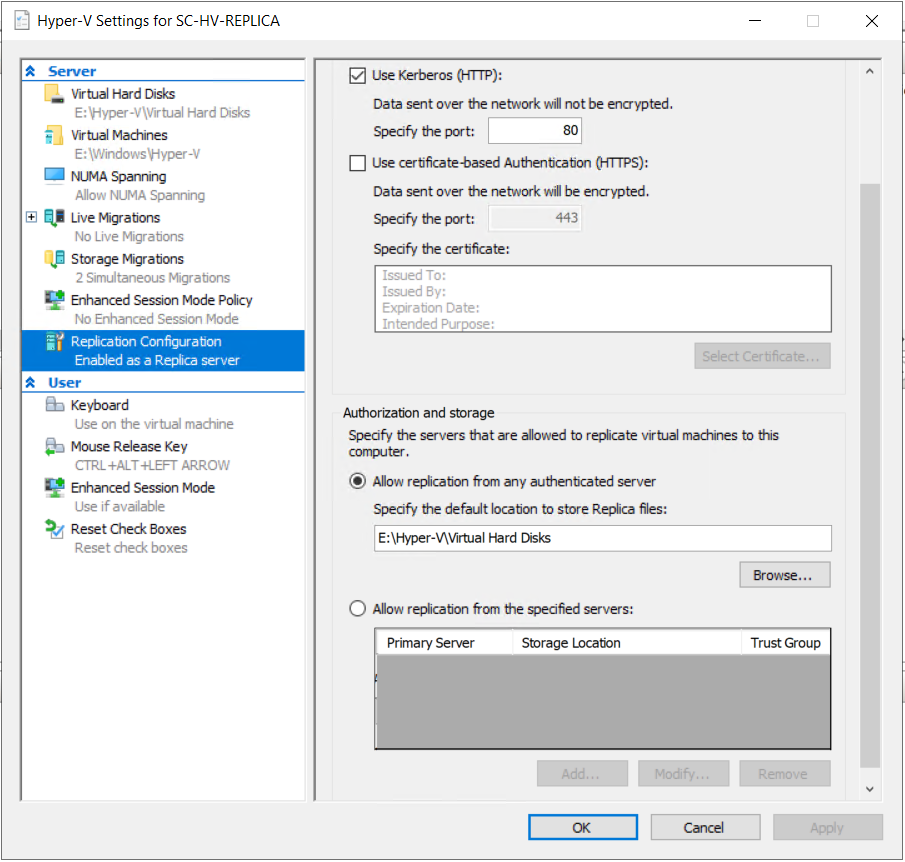905x862 pixels.
Task: Click the Replica files default location field
Action: [603, 538]
